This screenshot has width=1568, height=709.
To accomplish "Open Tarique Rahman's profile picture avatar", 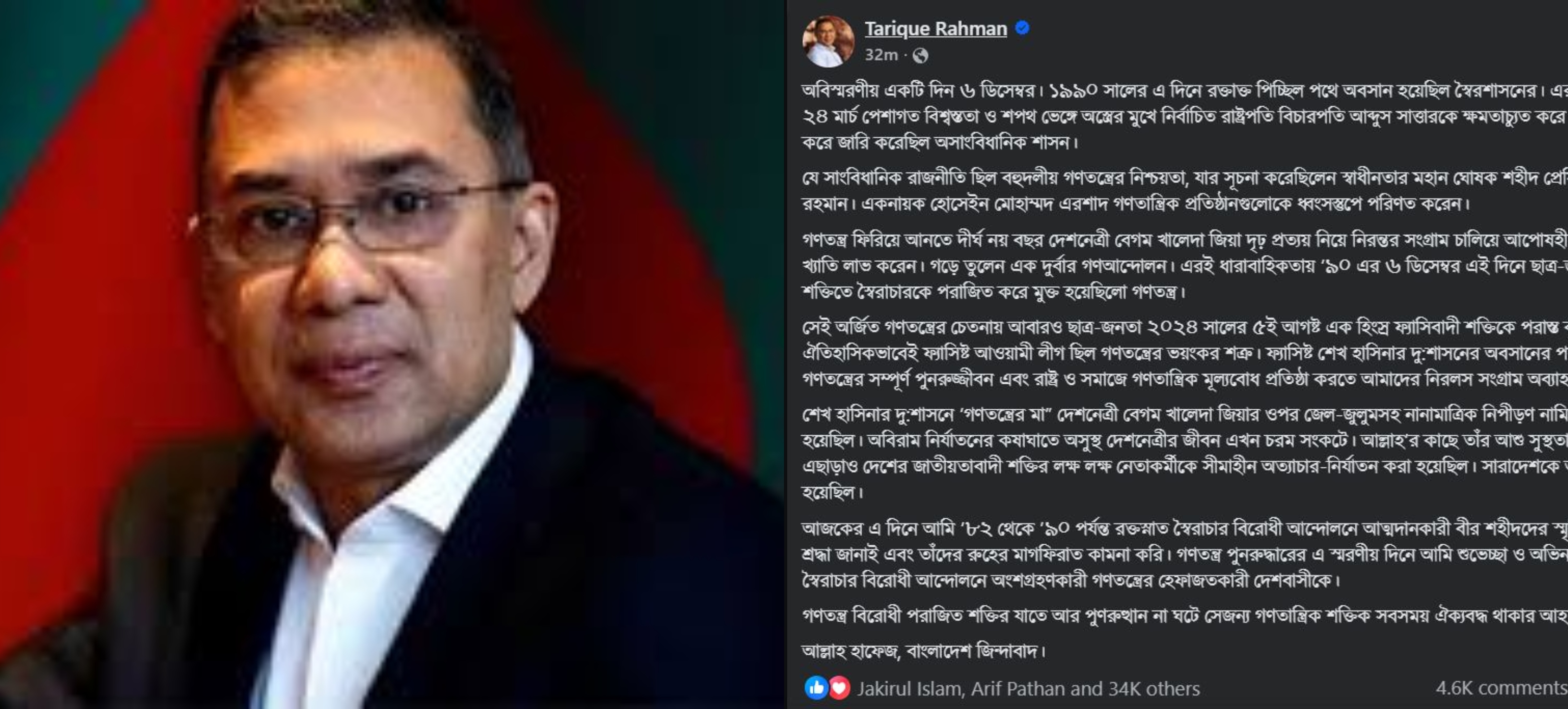I will pyautogui.click(x=828, y=41).
